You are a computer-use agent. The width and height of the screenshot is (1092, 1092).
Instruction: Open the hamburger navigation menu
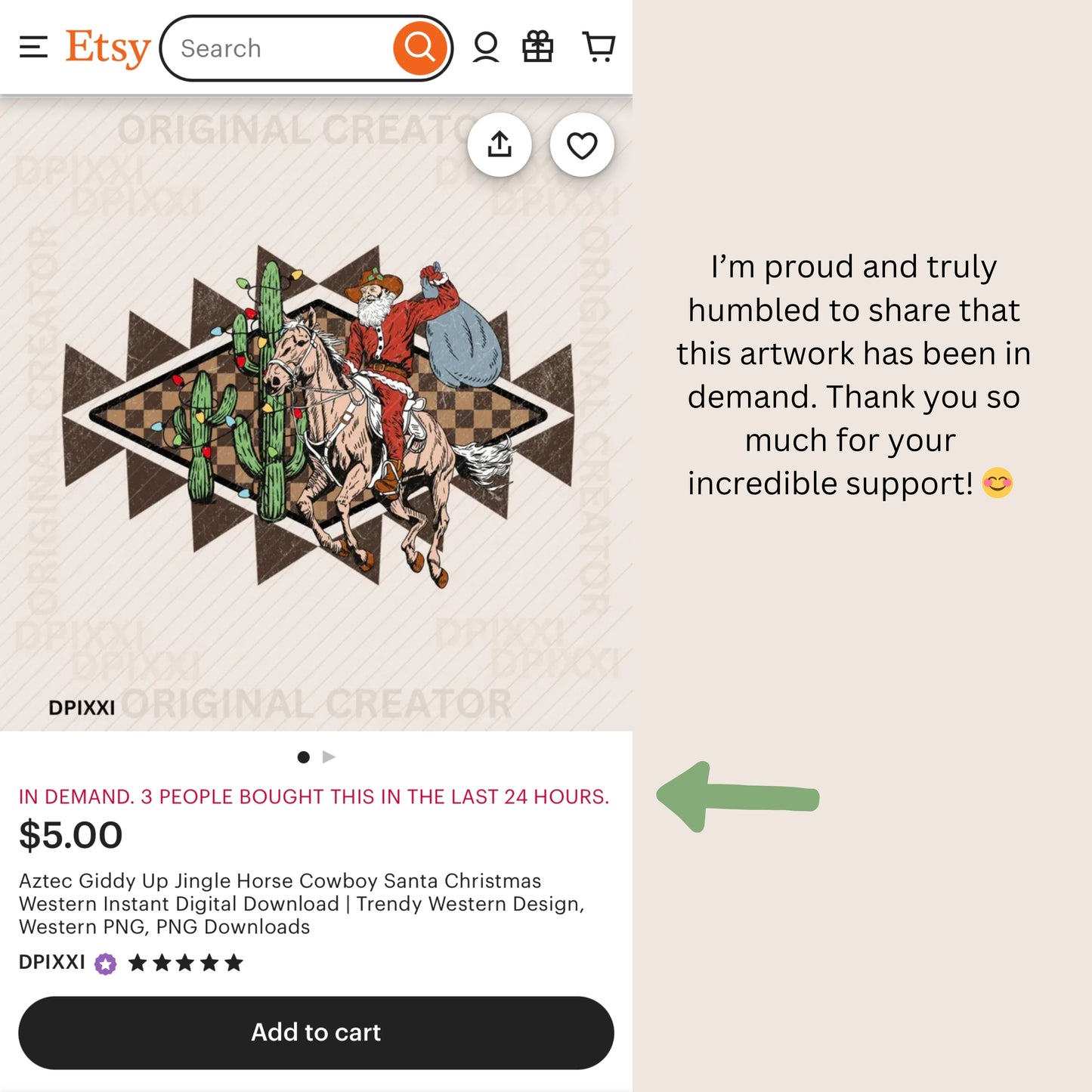[33, 48]
